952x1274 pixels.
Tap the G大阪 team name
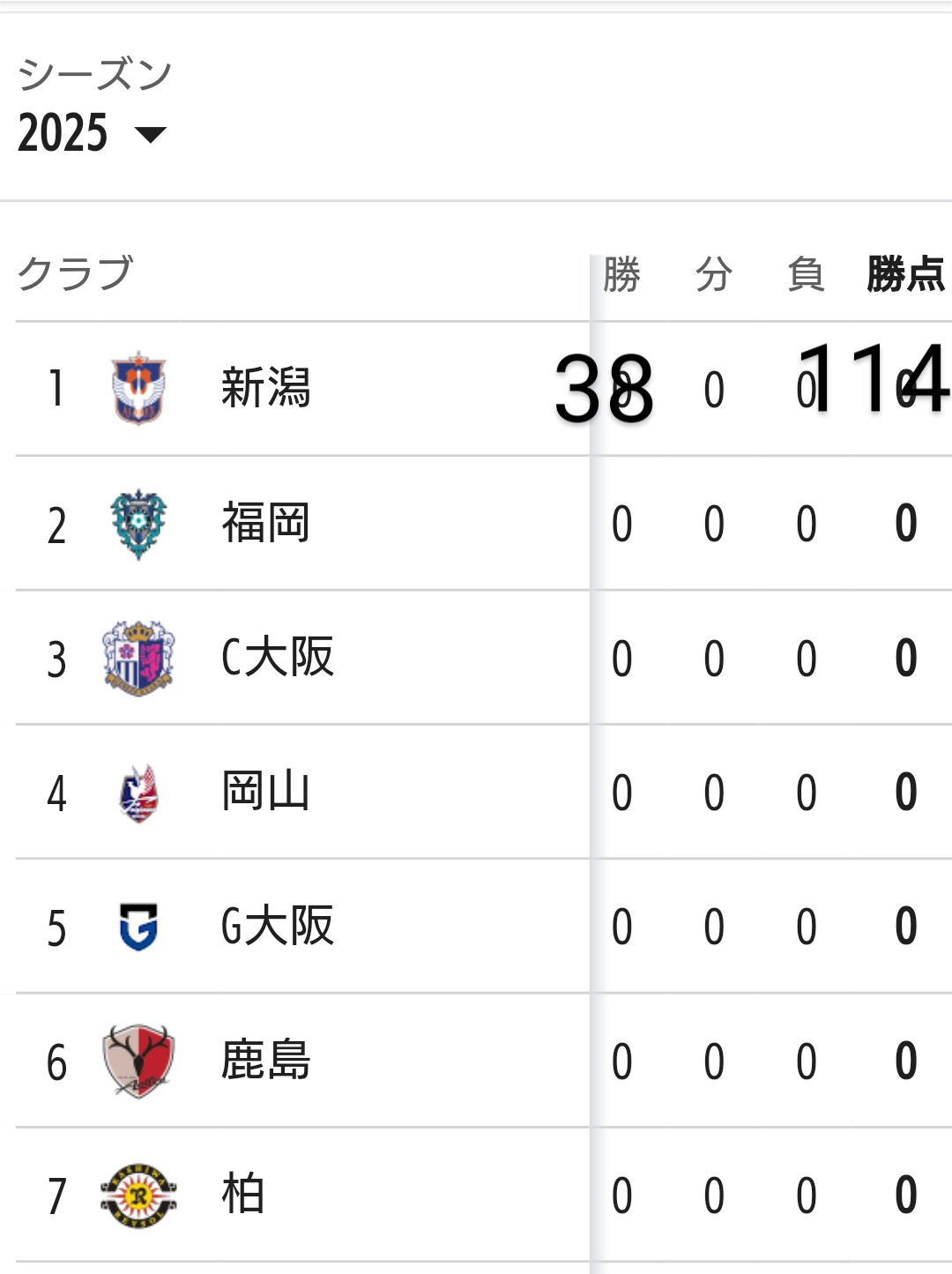coord(277,926)
